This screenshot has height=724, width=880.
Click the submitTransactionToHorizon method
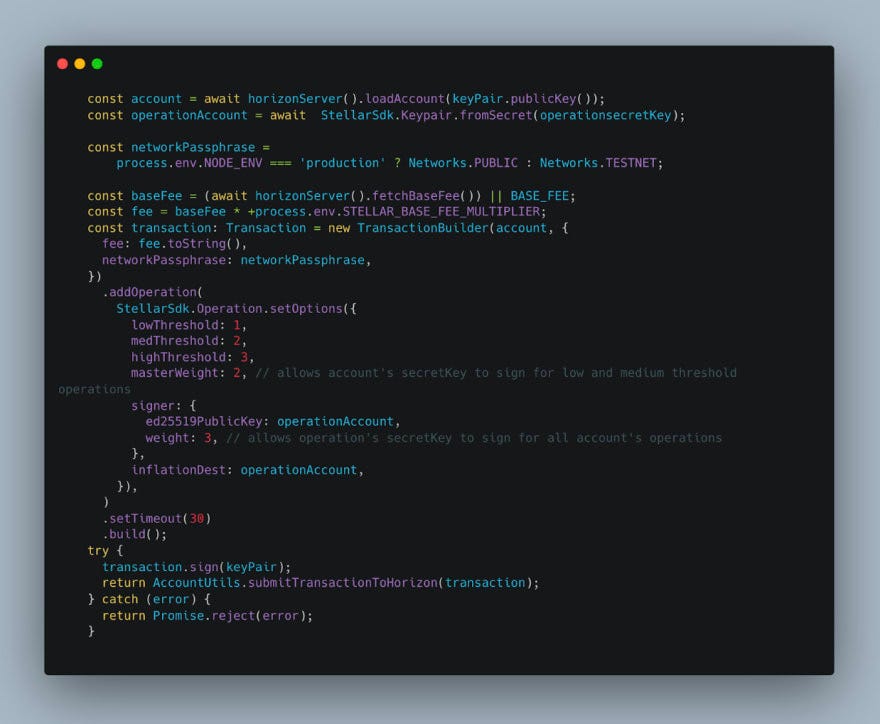coord(342,583)
